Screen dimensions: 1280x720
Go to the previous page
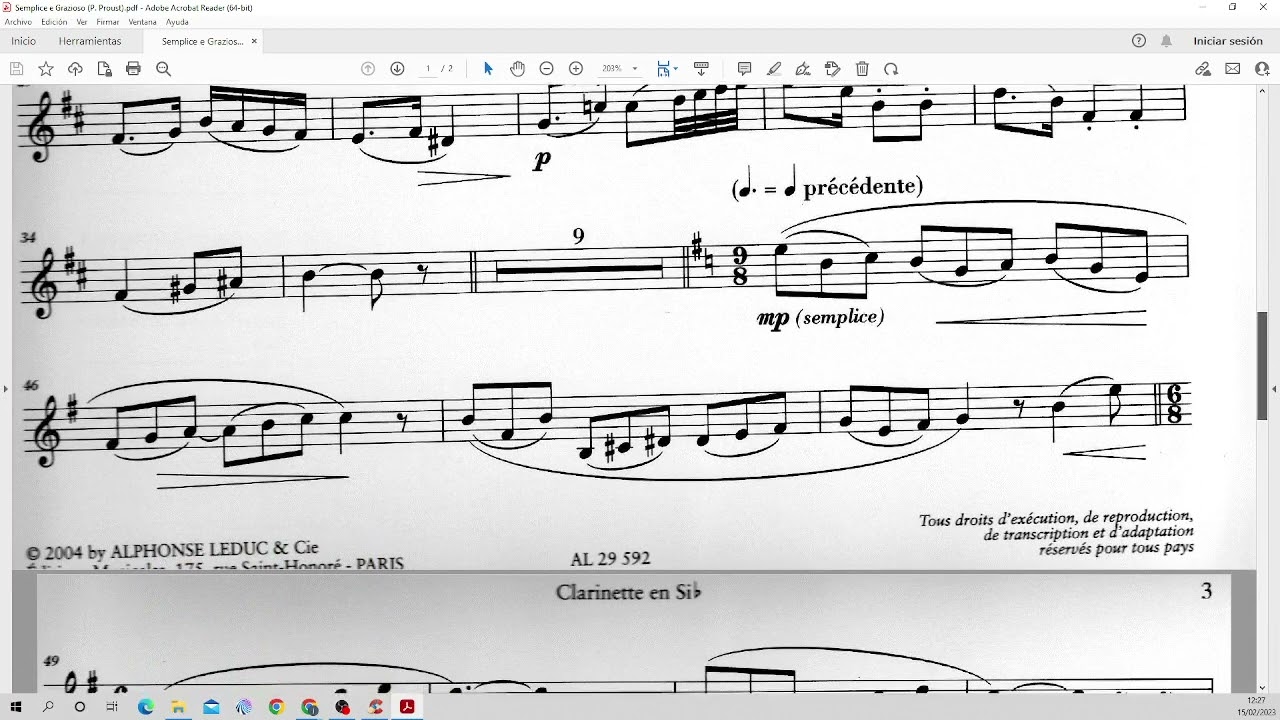368,69
